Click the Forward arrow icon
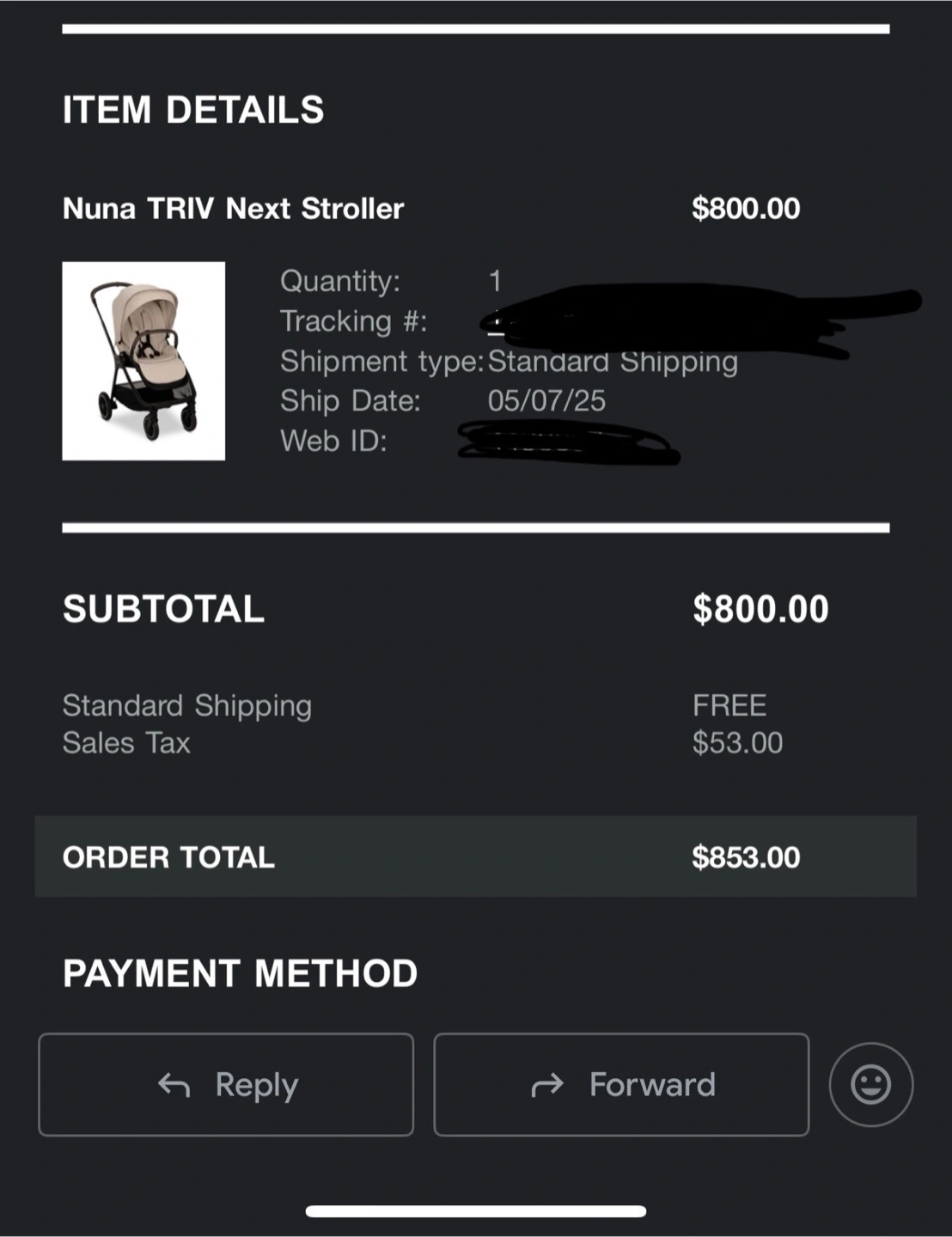The height and width of the screenshot is (1237, 952). (547, 1085)
